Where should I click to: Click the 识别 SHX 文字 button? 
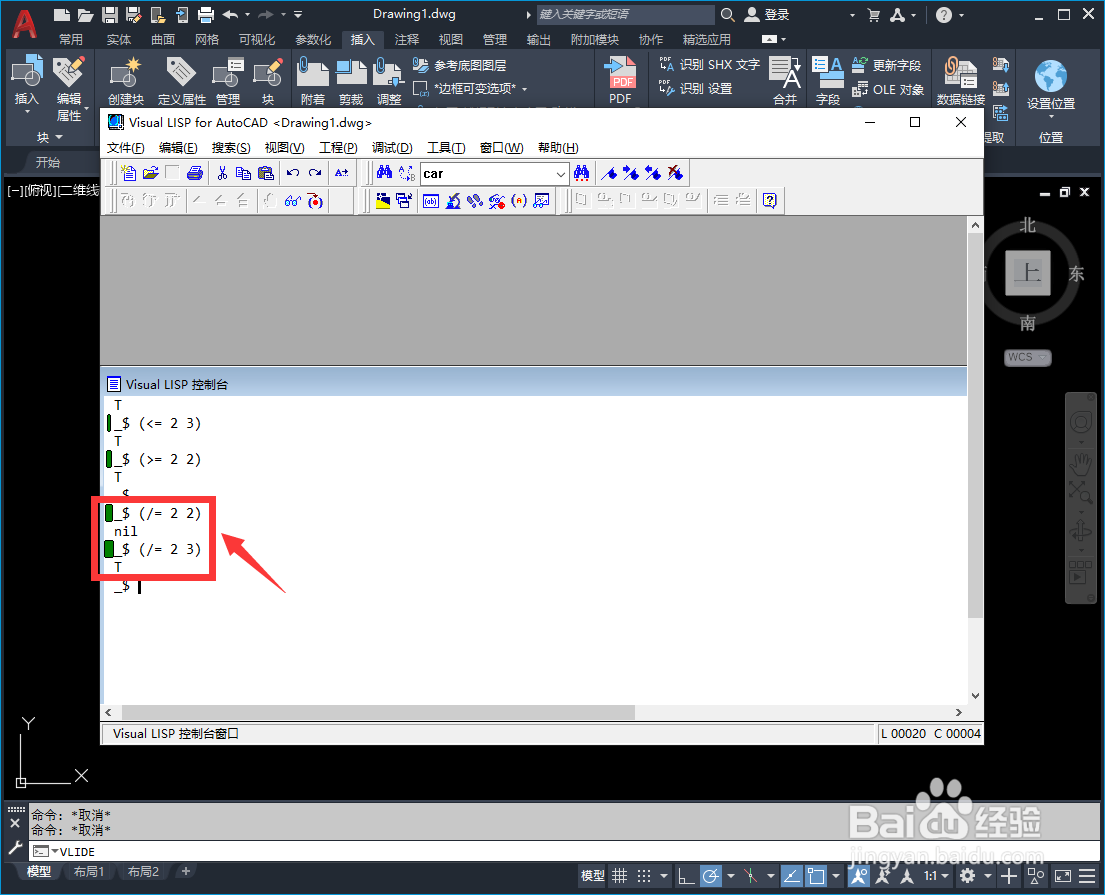[710, 65]
